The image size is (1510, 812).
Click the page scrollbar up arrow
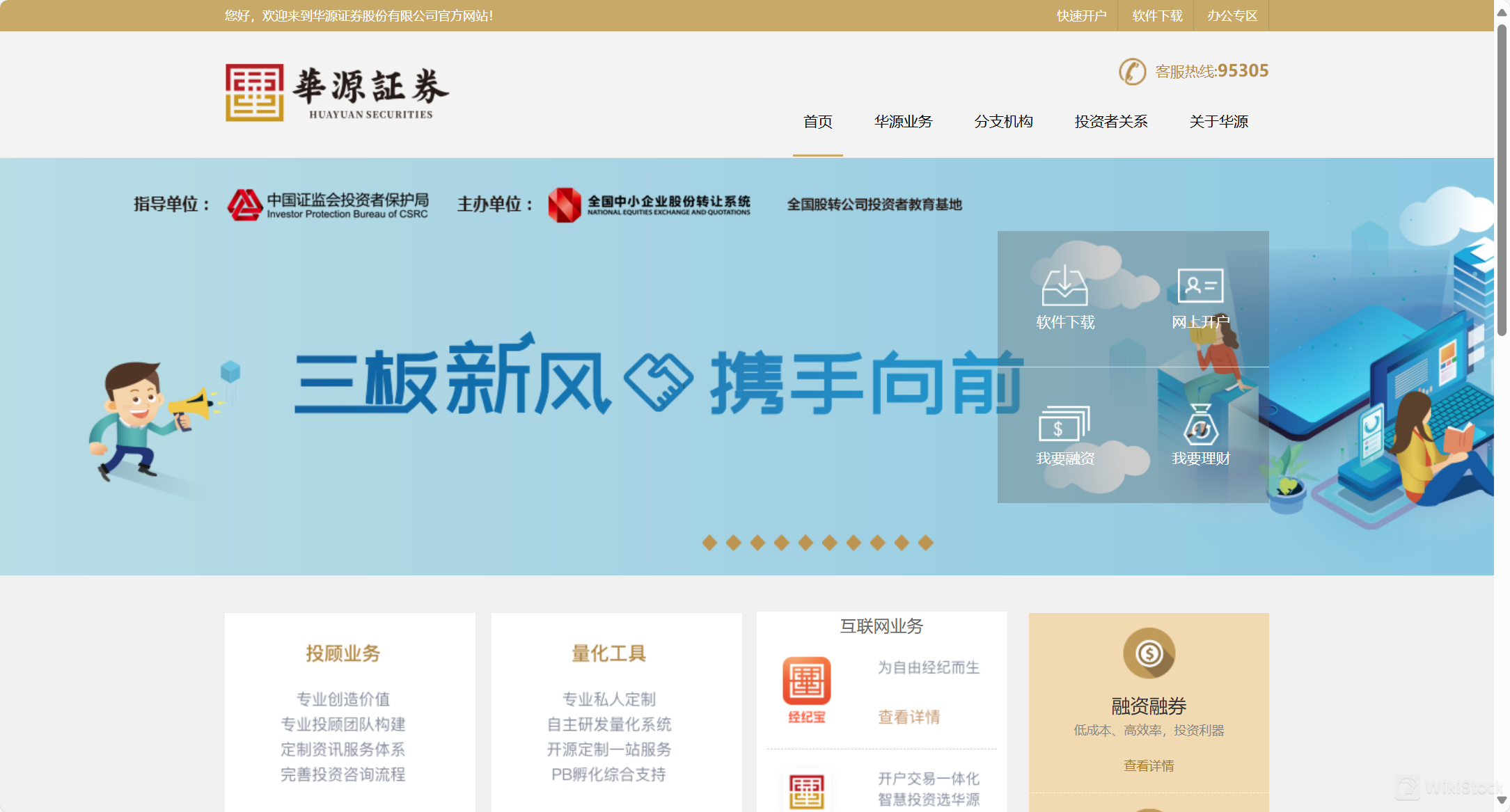pos(1502,12)
